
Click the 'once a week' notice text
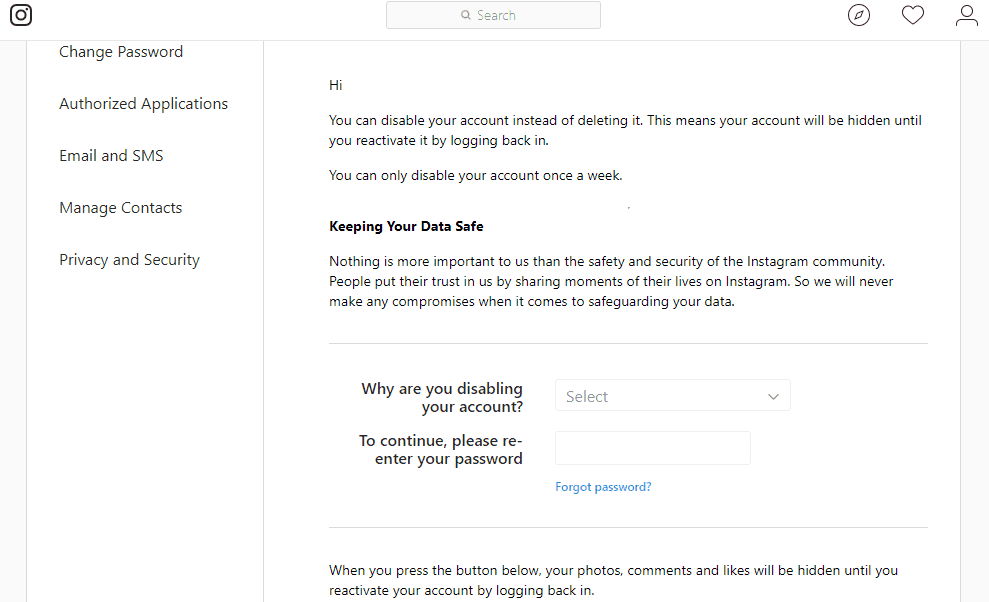coord(475,176)
